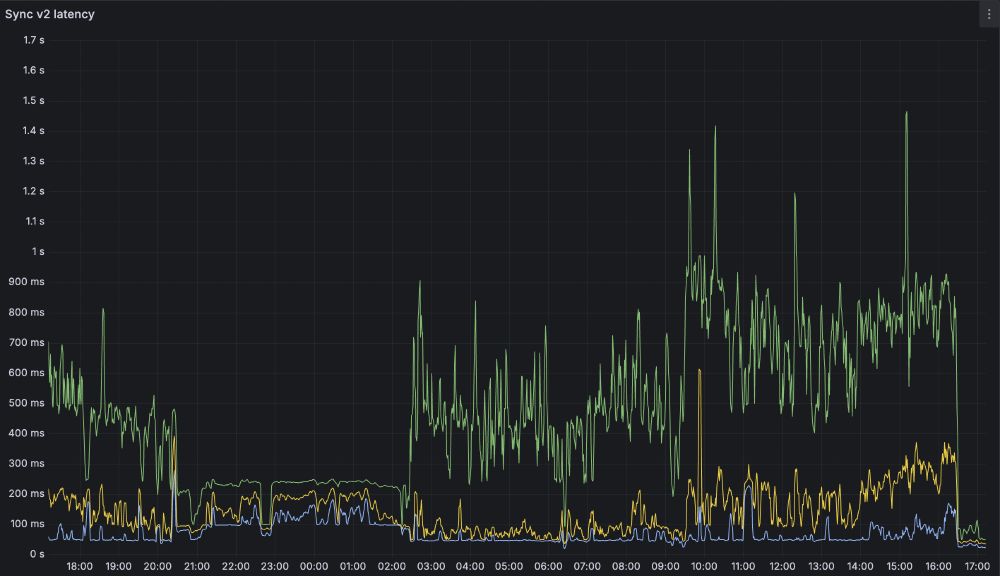Image resolution: width=1000 pixels, height=576 pixels.
Task: Click the 09:00 x-axis time label
Action: (x=665, y=566)
